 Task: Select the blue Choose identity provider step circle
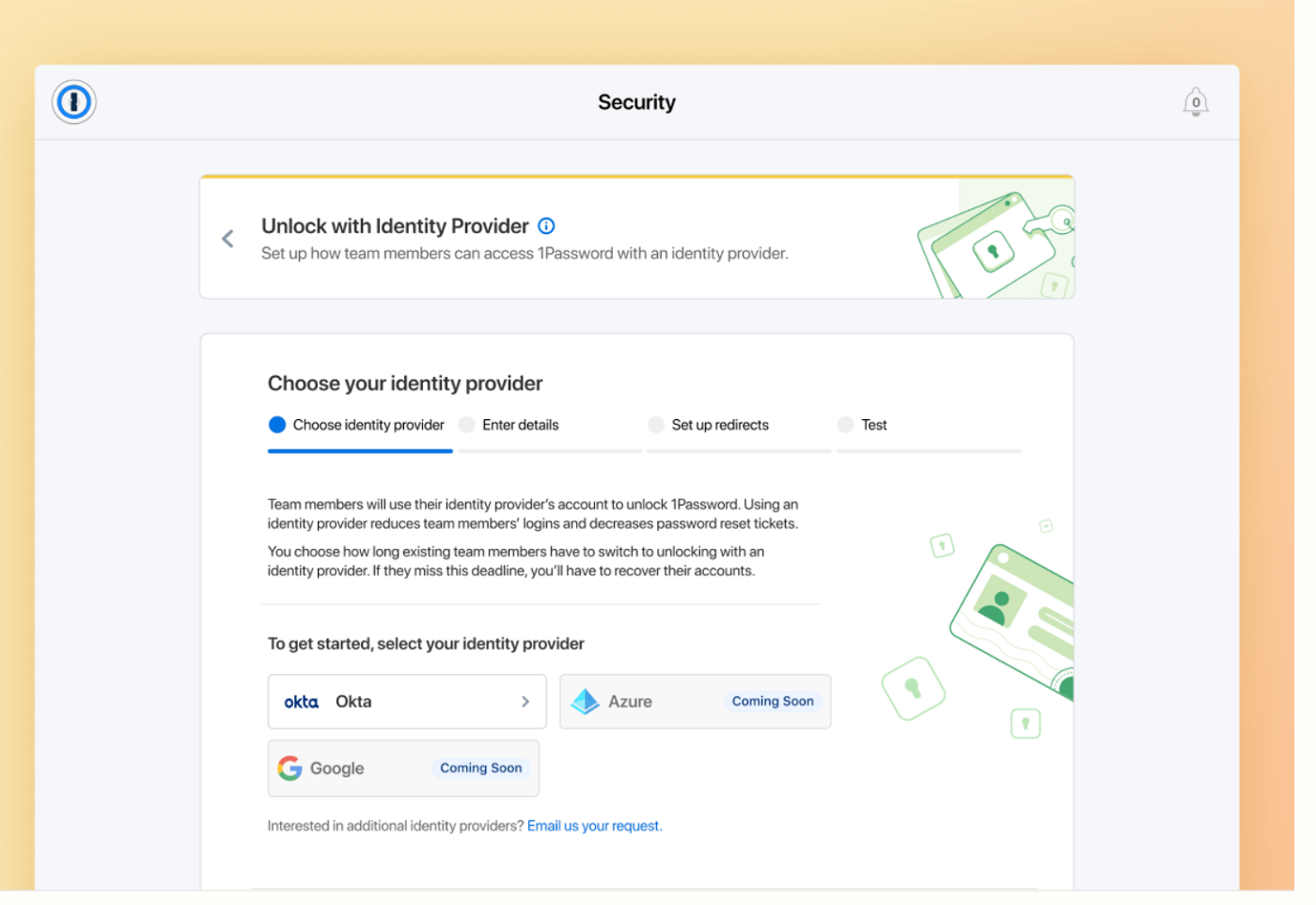tap(276, 425)
